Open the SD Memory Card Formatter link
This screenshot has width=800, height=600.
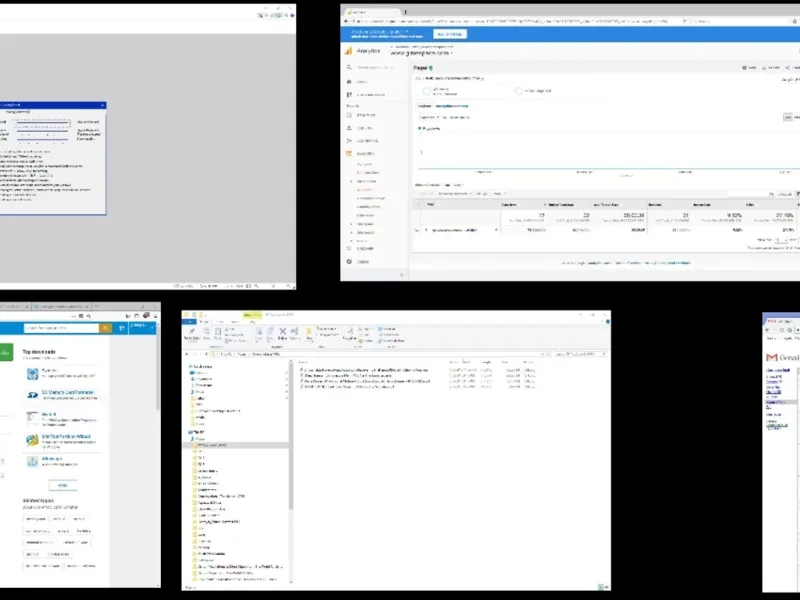click(68, 392)
